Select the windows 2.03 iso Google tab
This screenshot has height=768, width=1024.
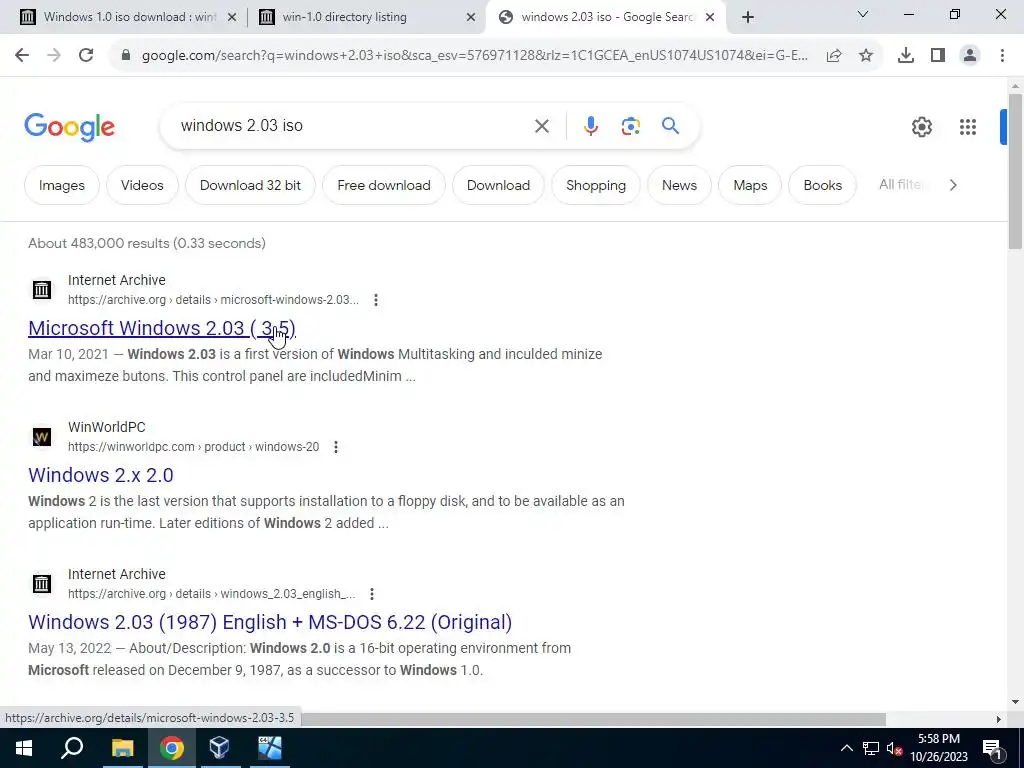click(x=606, y=17)
